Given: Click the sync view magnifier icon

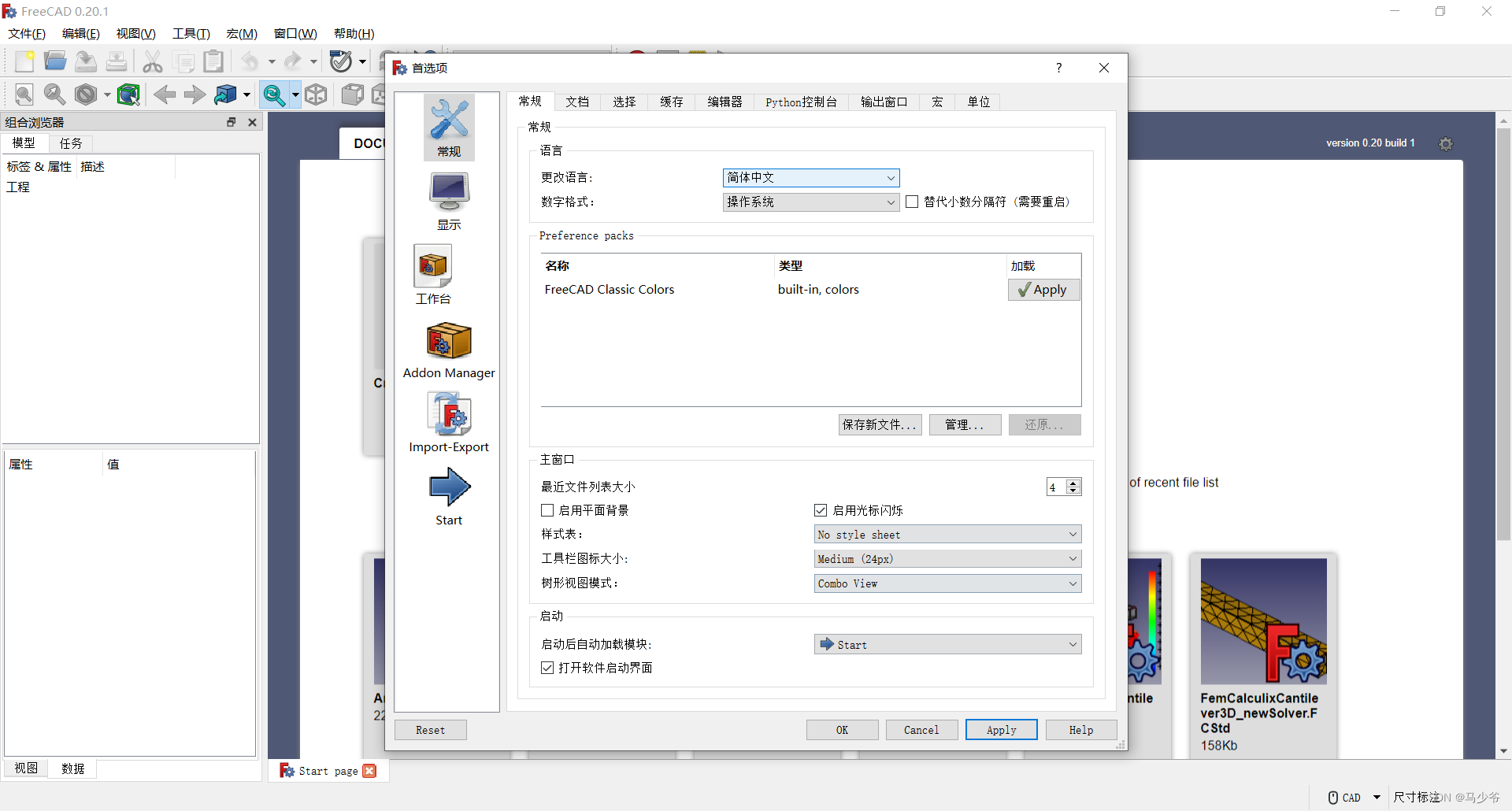Looking at the screenshot, I should click(274, 94).
